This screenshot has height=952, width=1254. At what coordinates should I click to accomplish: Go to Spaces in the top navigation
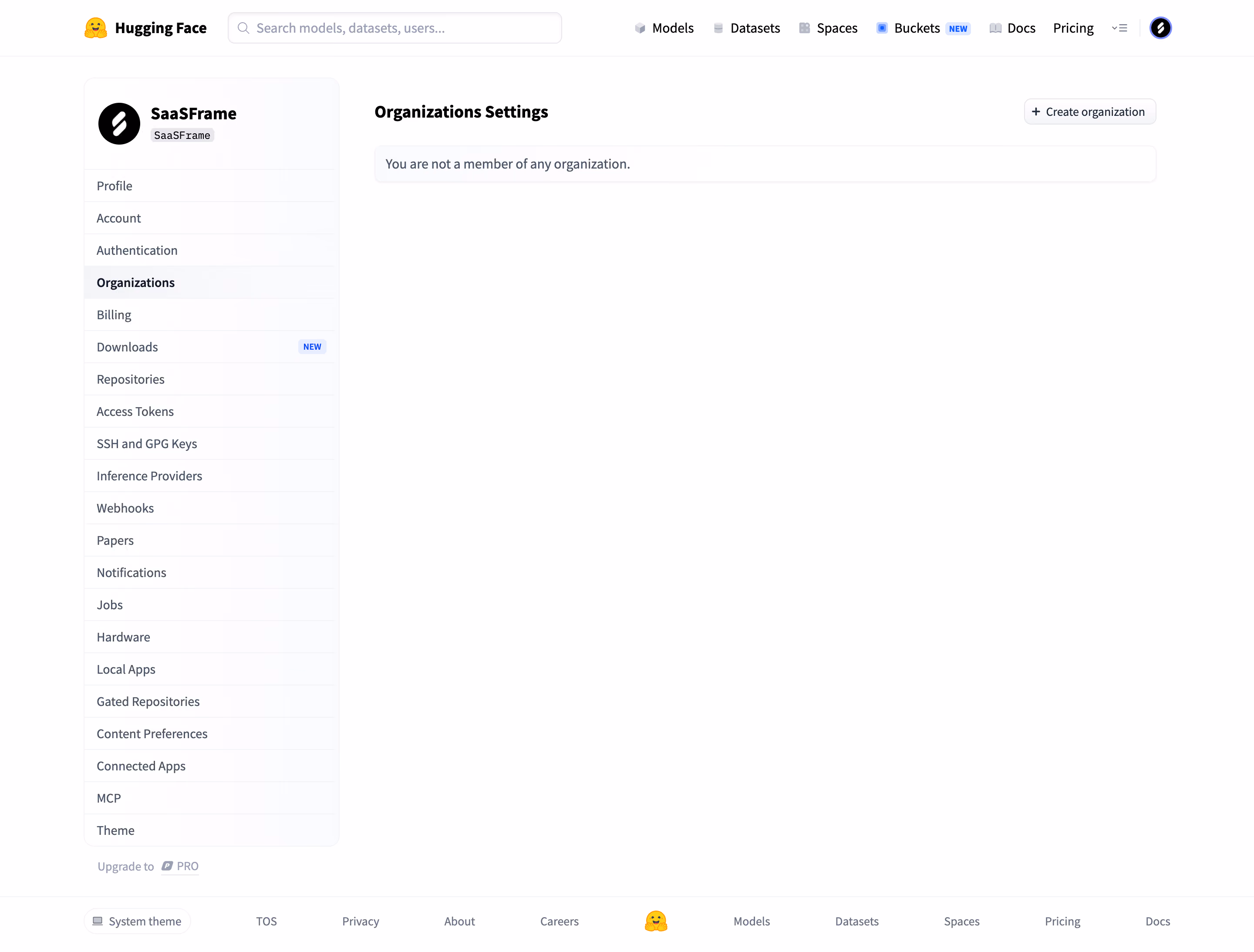828,28
